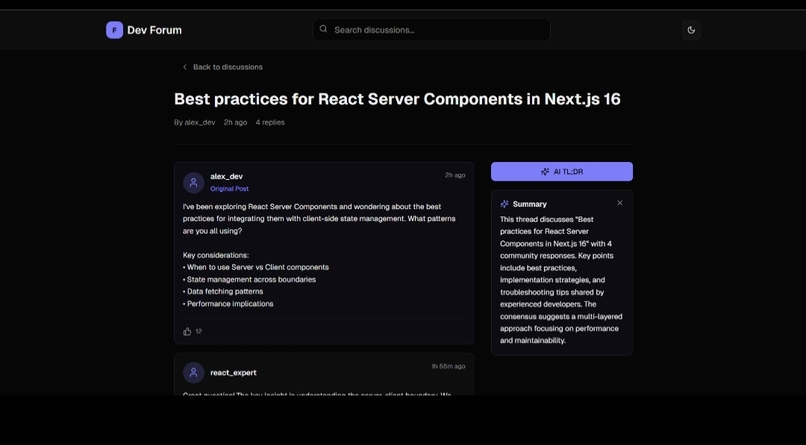Click alex_dev post timestamp 2h ago
Viewport: 806px width, 445px height.
455,175
